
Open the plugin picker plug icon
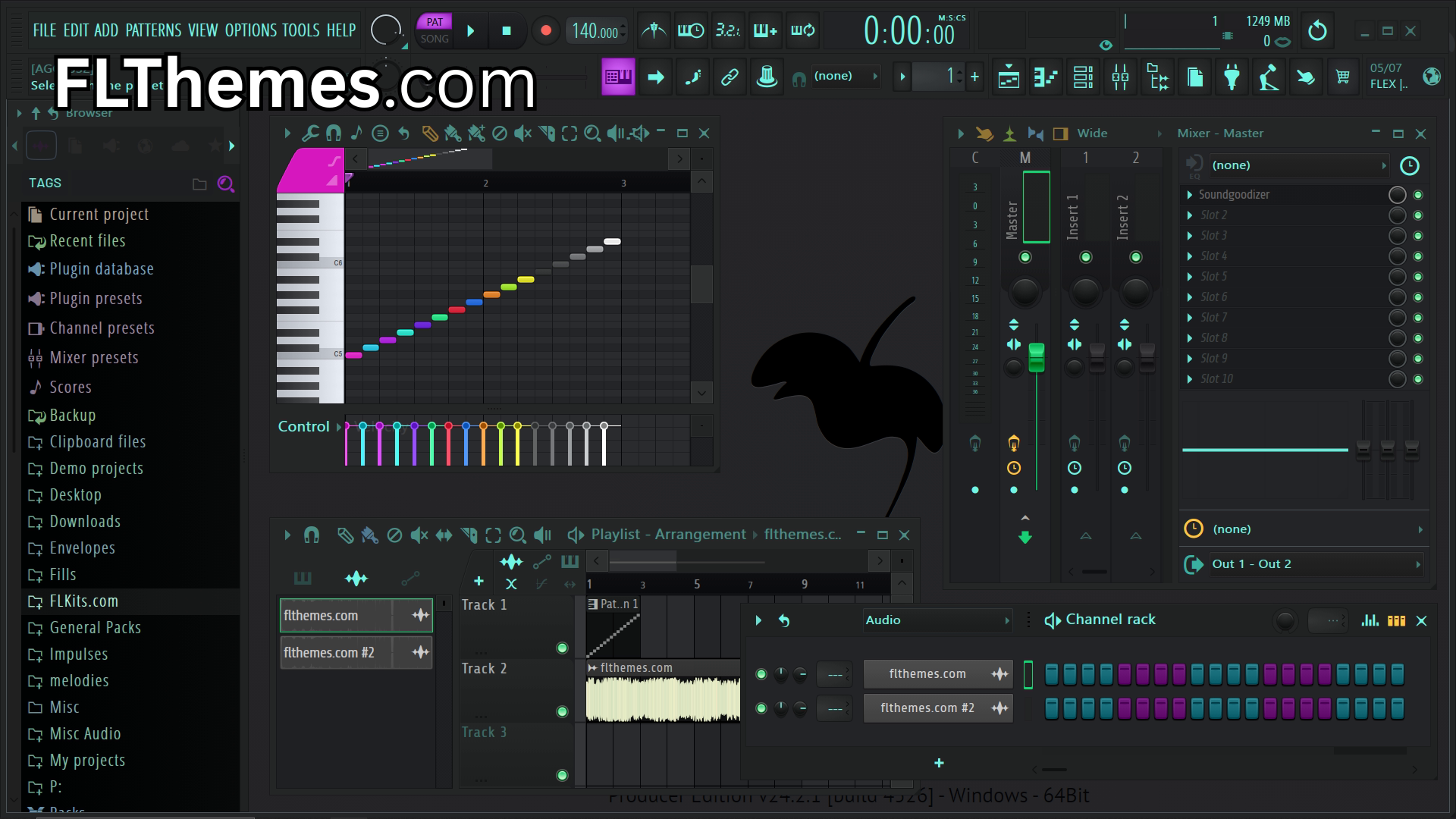[x=1232, y=77]
